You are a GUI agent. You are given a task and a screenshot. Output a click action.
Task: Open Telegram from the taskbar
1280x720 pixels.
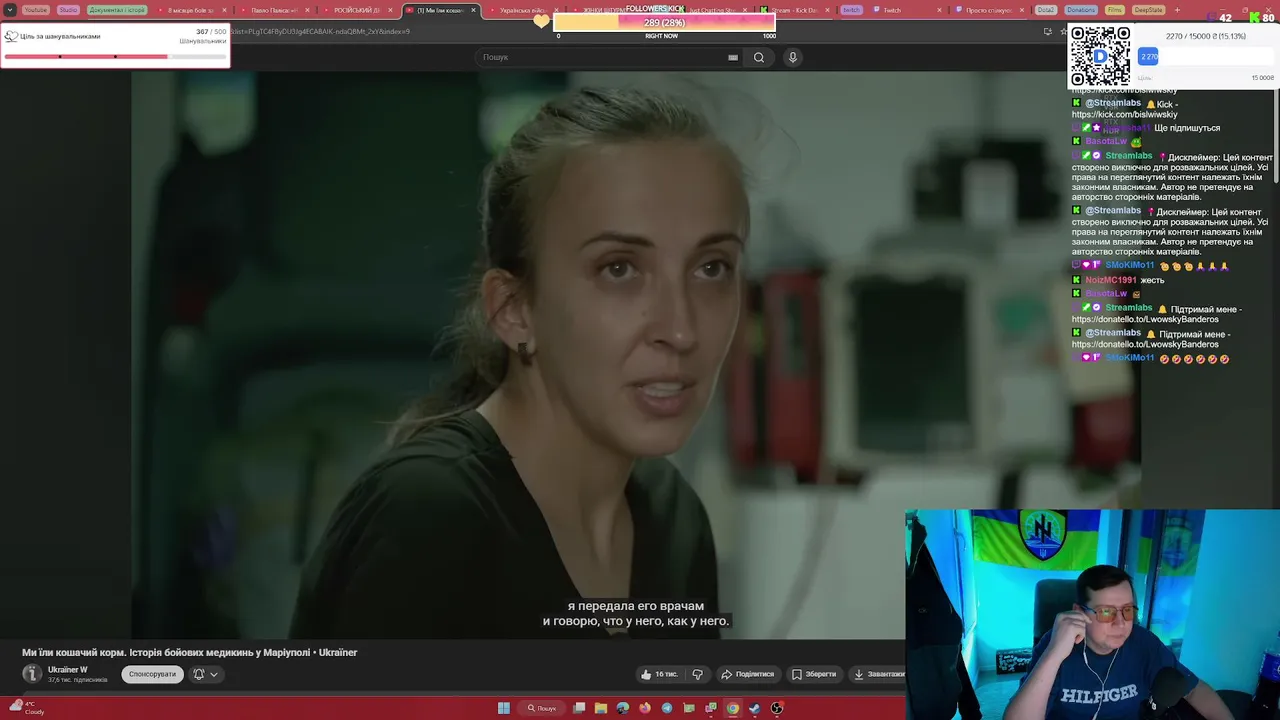click(x=667, y=708)
